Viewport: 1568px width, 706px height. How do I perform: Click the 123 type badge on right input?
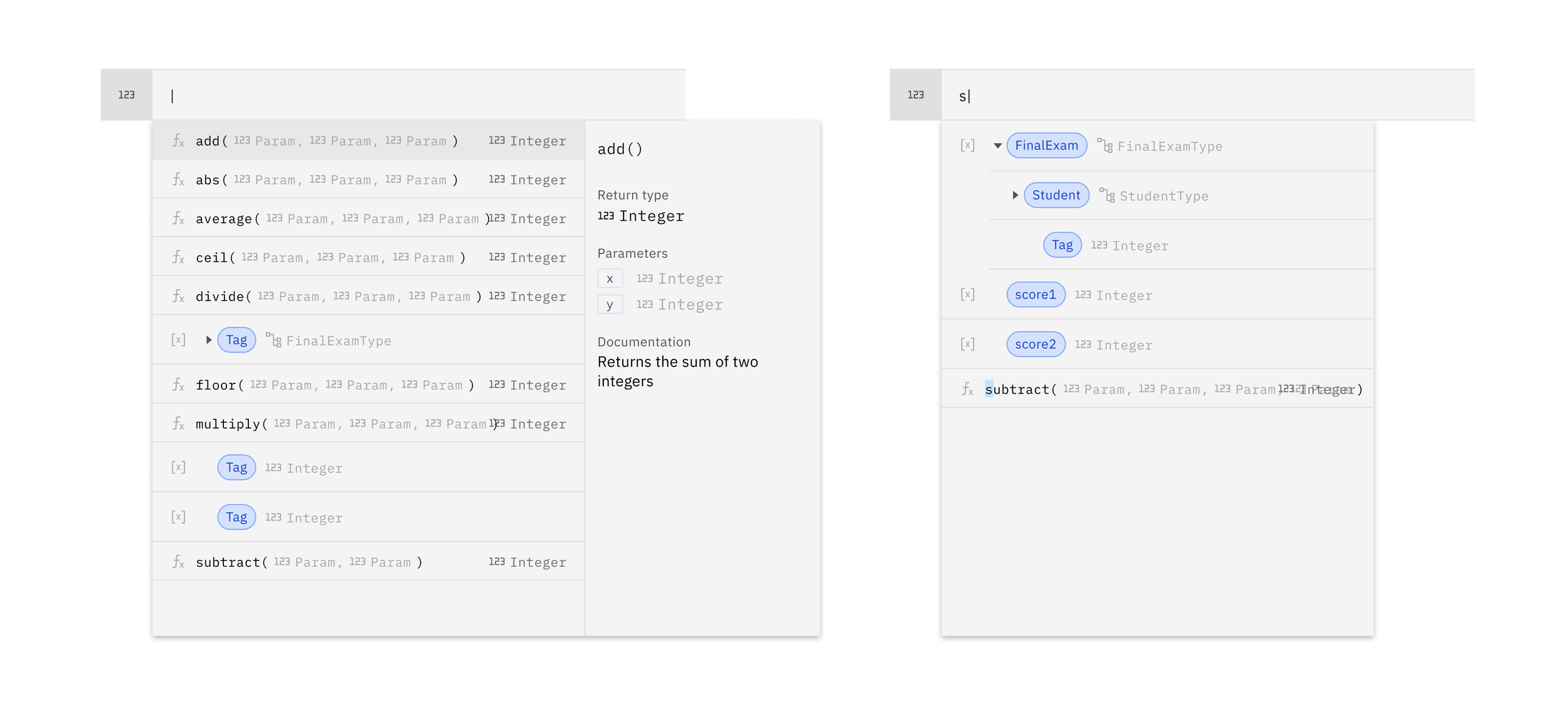point(915,95)
